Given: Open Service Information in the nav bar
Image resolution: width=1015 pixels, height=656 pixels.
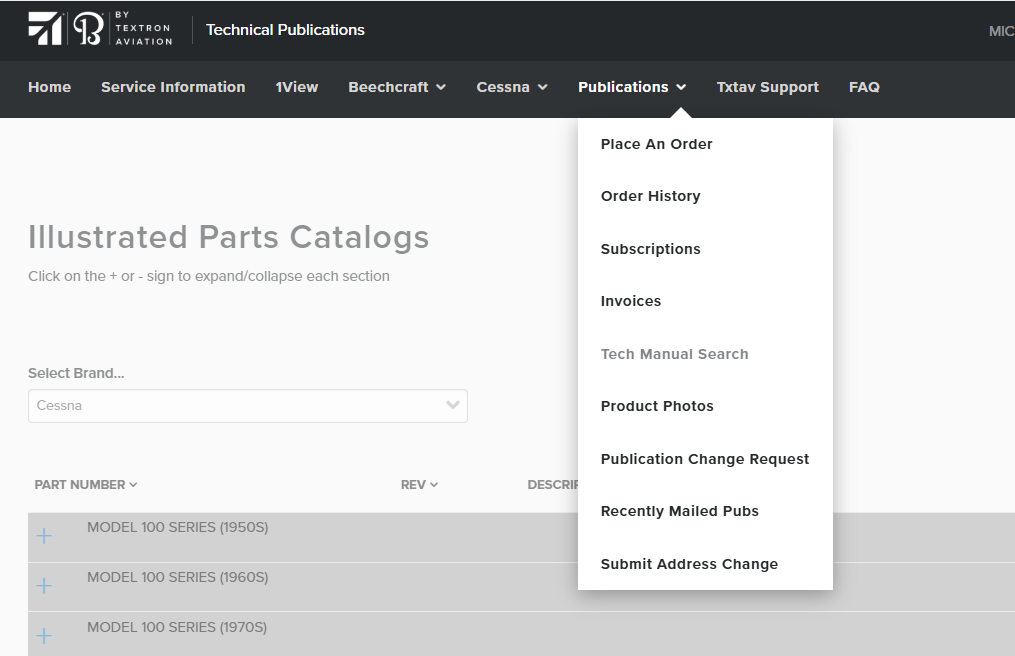Looking at the screenshot, I should point(173,87).
